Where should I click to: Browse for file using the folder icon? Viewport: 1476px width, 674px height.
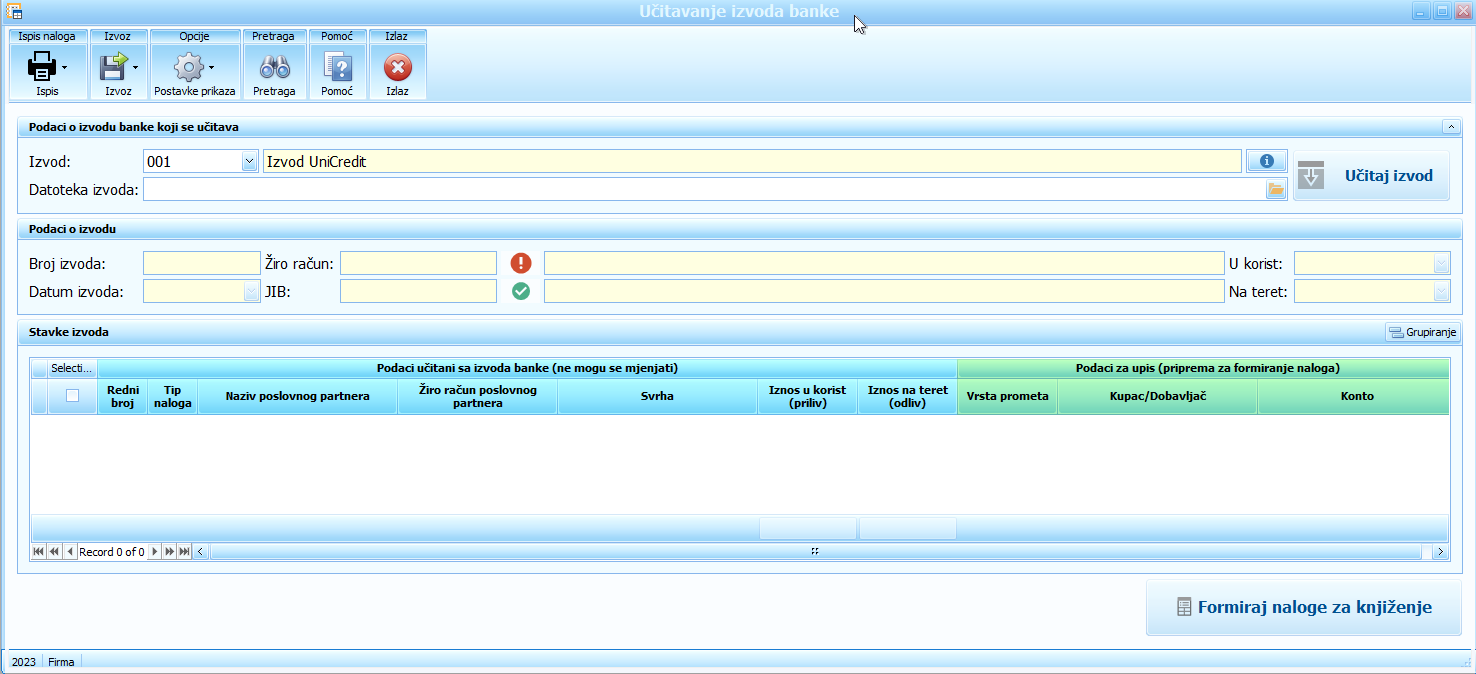1276,189
